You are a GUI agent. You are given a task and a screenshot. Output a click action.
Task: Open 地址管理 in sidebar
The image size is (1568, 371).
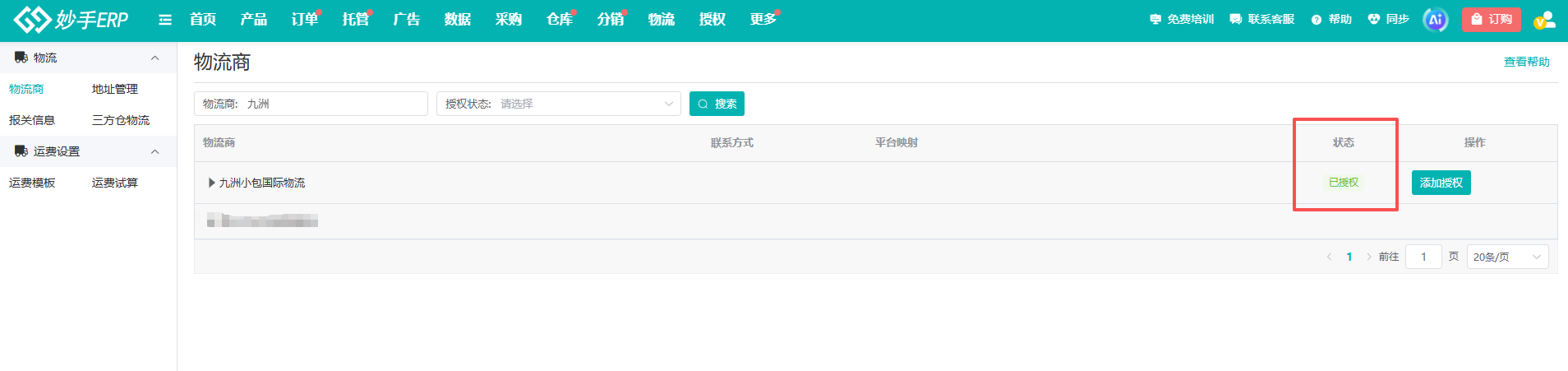(x=115, y=89)
